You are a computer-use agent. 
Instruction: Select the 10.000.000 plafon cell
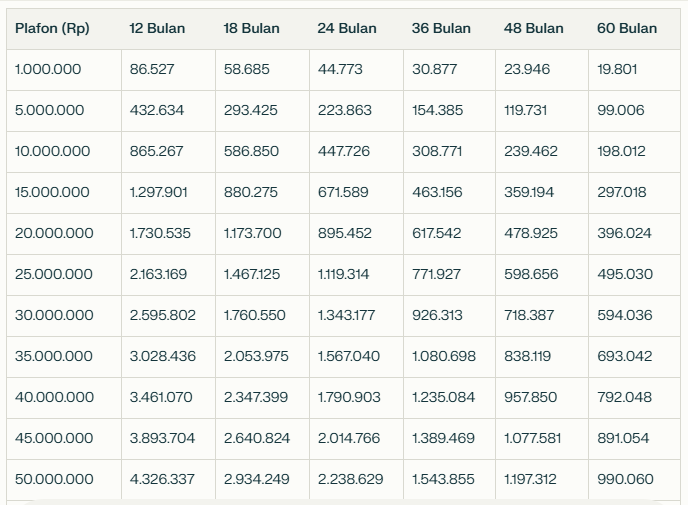(x=52, y=151)
